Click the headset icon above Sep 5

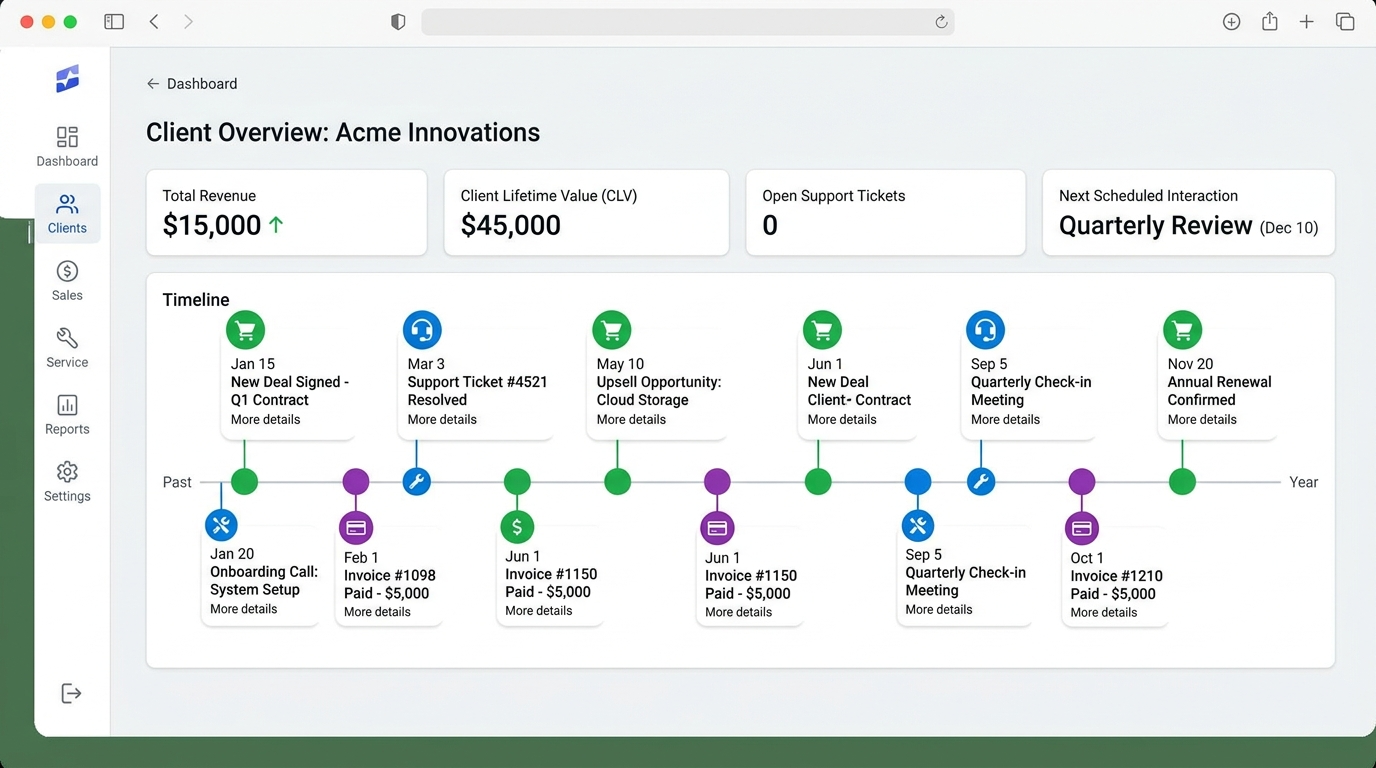(985, 330)
